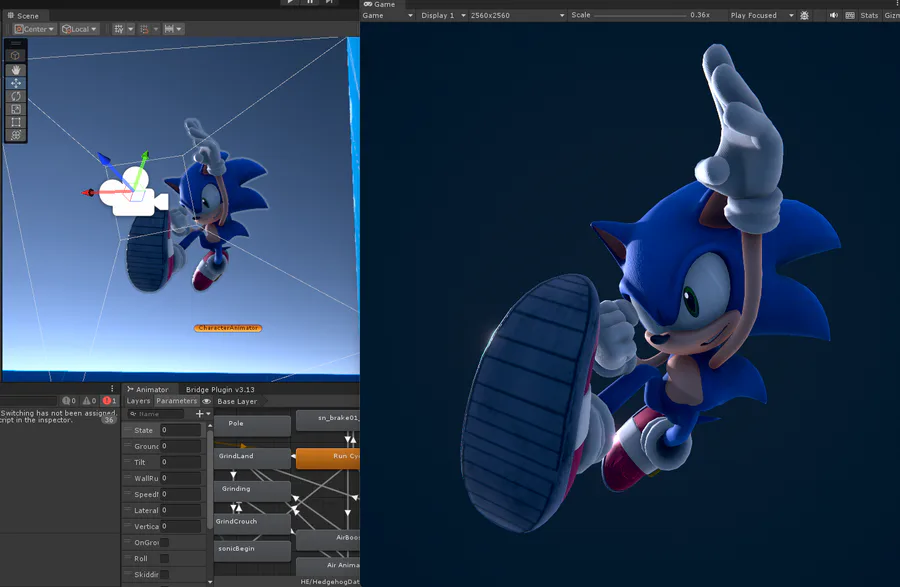Viewport: 900px width, 587px height.
Task: Open the Center pivot mode dropdown
Action: coord(34,29)
